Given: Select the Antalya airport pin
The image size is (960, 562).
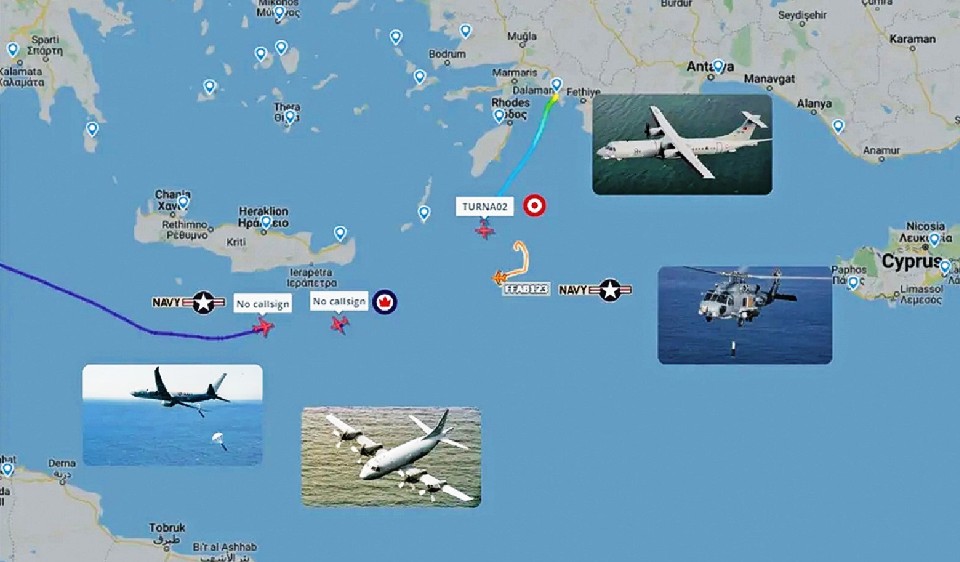Looking at the screenshot, I should (x=718, y=66).
